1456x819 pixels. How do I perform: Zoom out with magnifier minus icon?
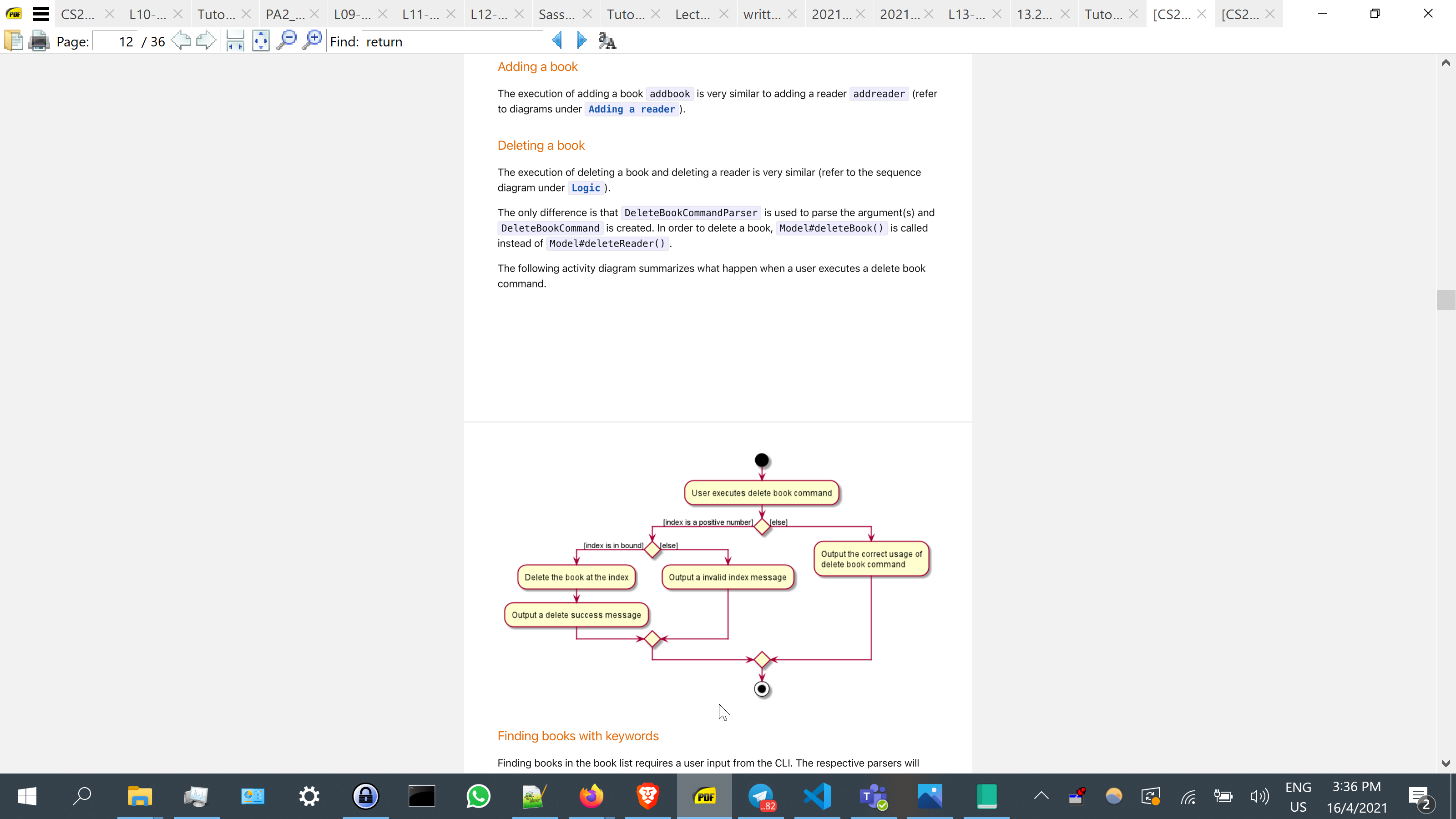click(x=287, y=40)
